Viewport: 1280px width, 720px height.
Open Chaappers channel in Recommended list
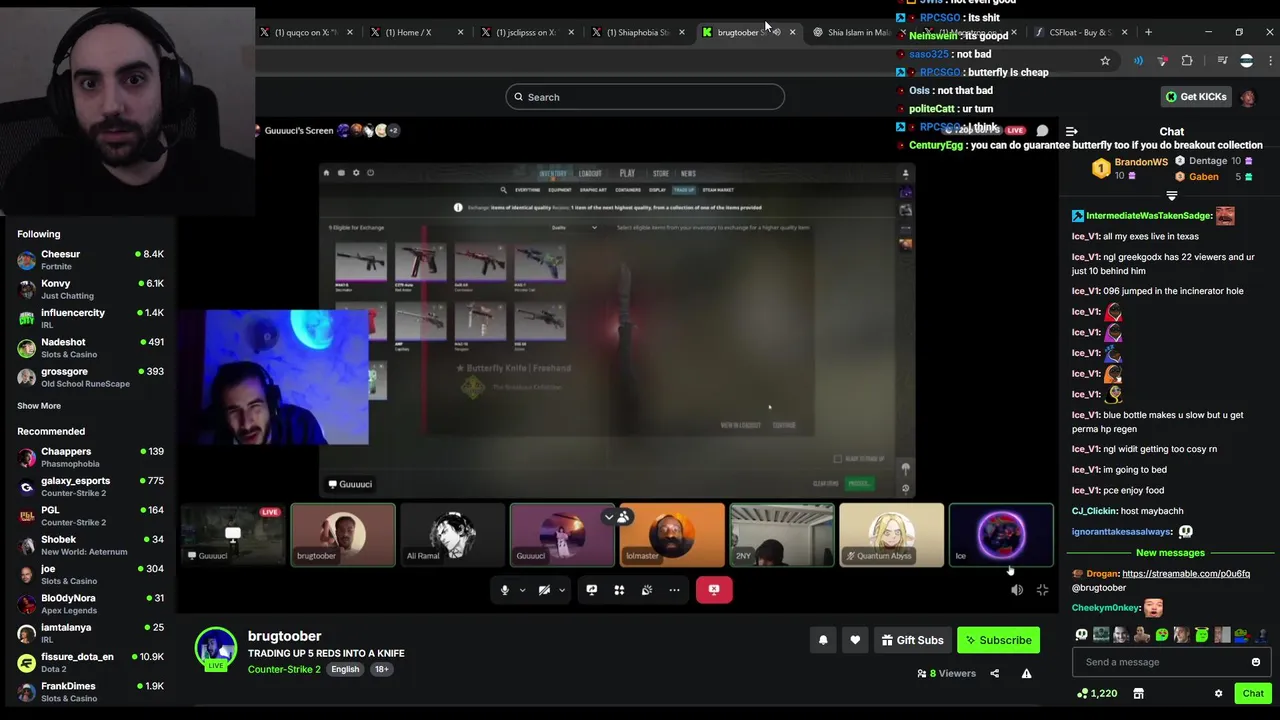point(90,457)
